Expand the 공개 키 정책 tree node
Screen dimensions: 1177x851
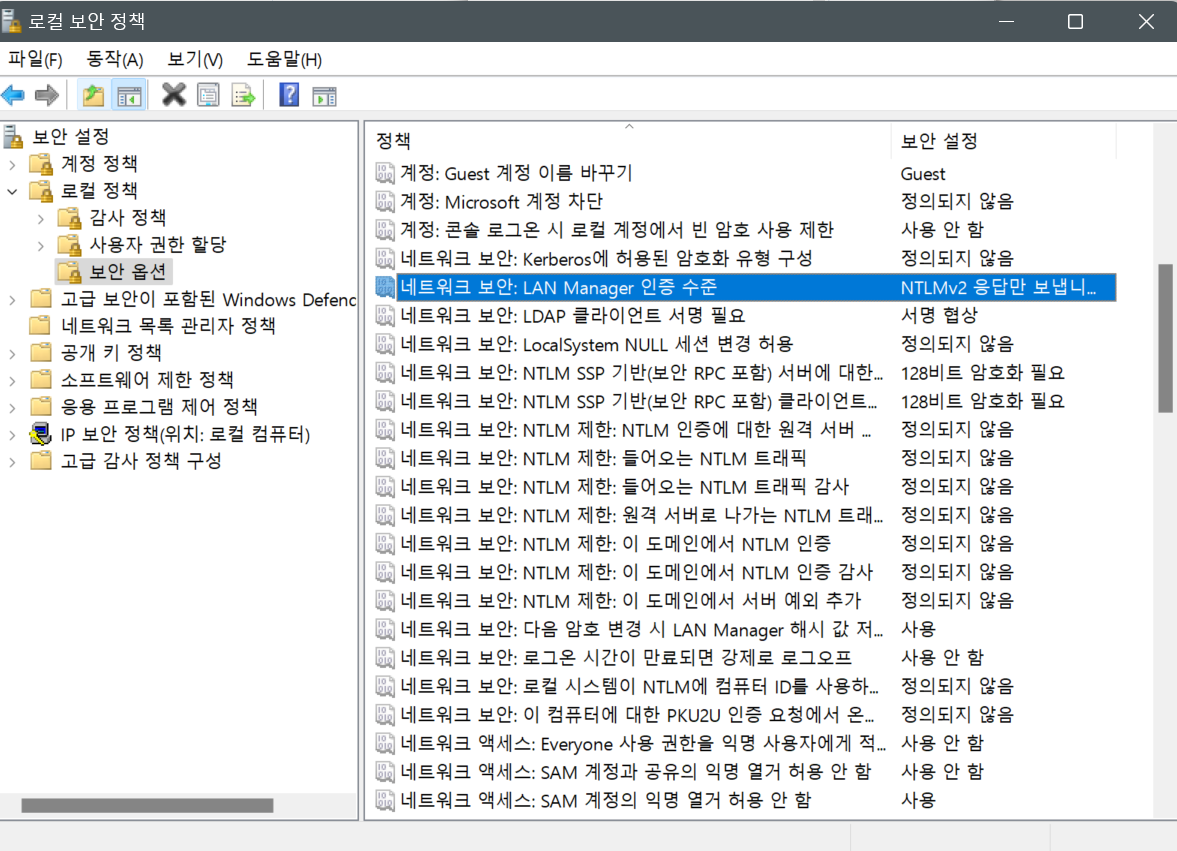pyautogui.click(x=12, y=353)
